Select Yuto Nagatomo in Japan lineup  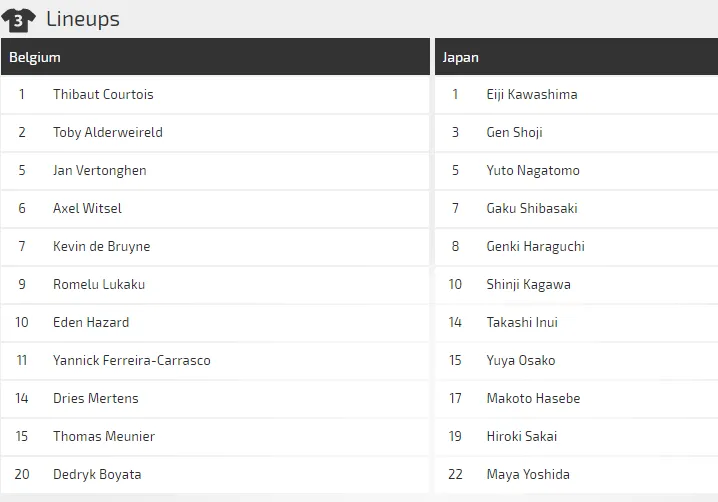tap(533, 171)
